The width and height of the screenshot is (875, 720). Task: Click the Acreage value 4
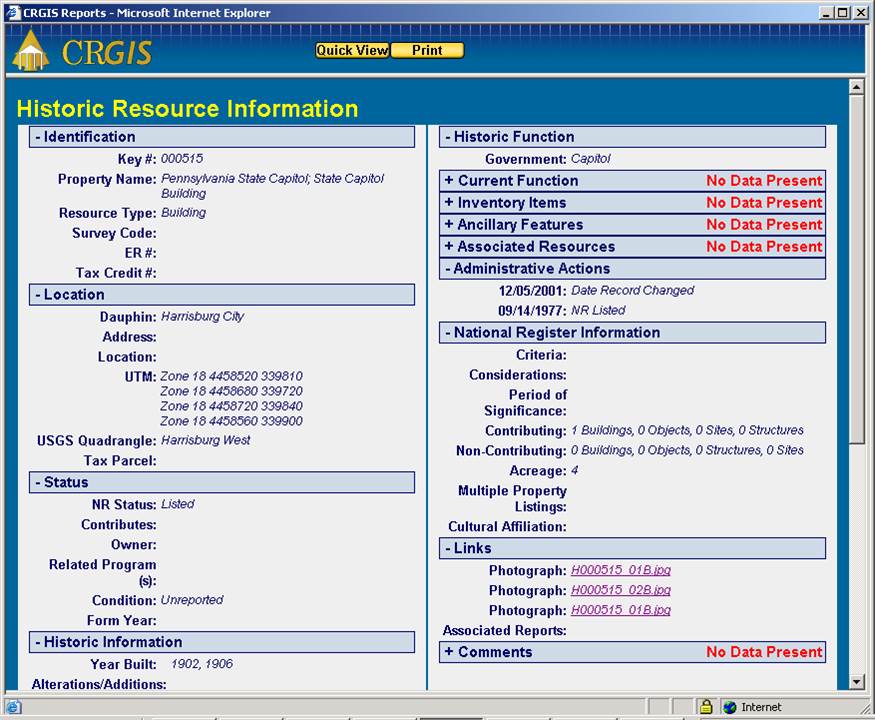pos(574,471)
